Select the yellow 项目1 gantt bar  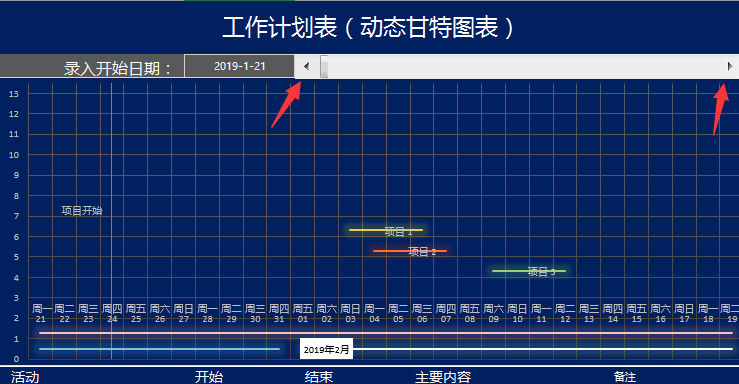(x=386, y=230)
